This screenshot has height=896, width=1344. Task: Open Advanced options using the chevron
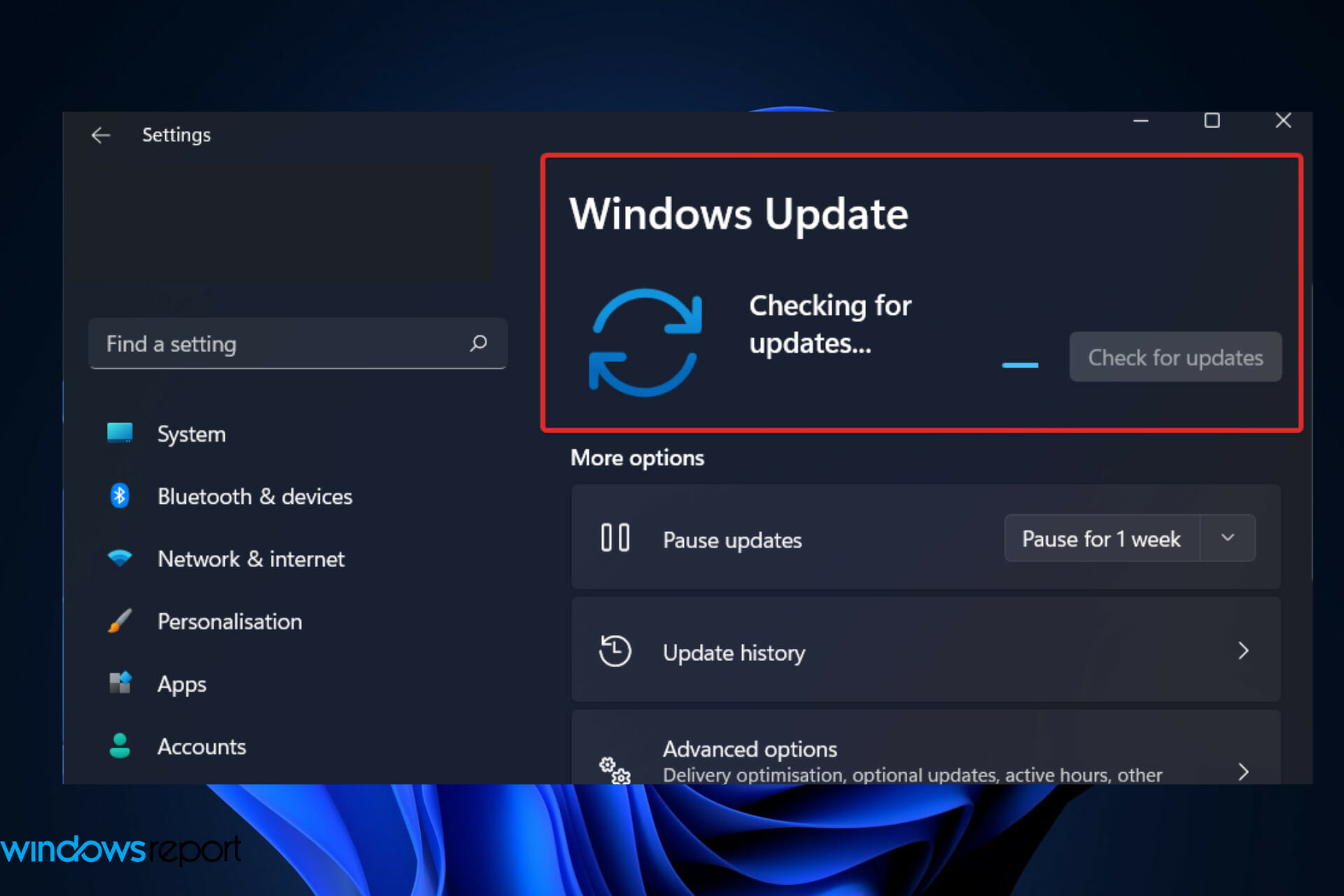(1243, 771)
